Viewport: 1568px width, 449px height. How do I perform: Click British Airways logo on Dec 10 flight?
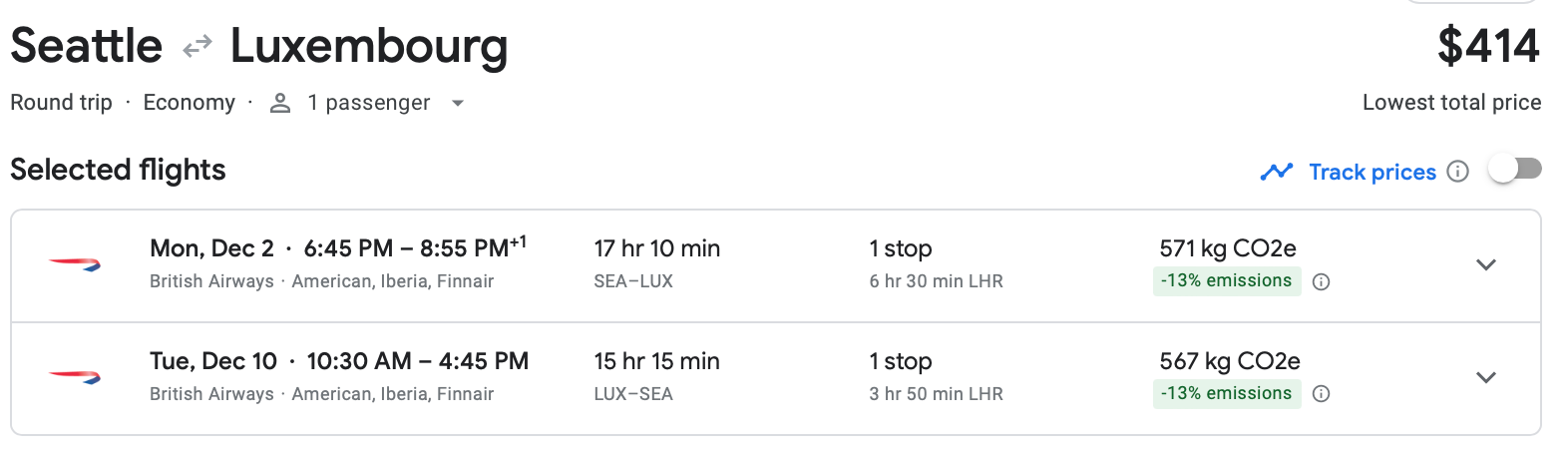75,377
